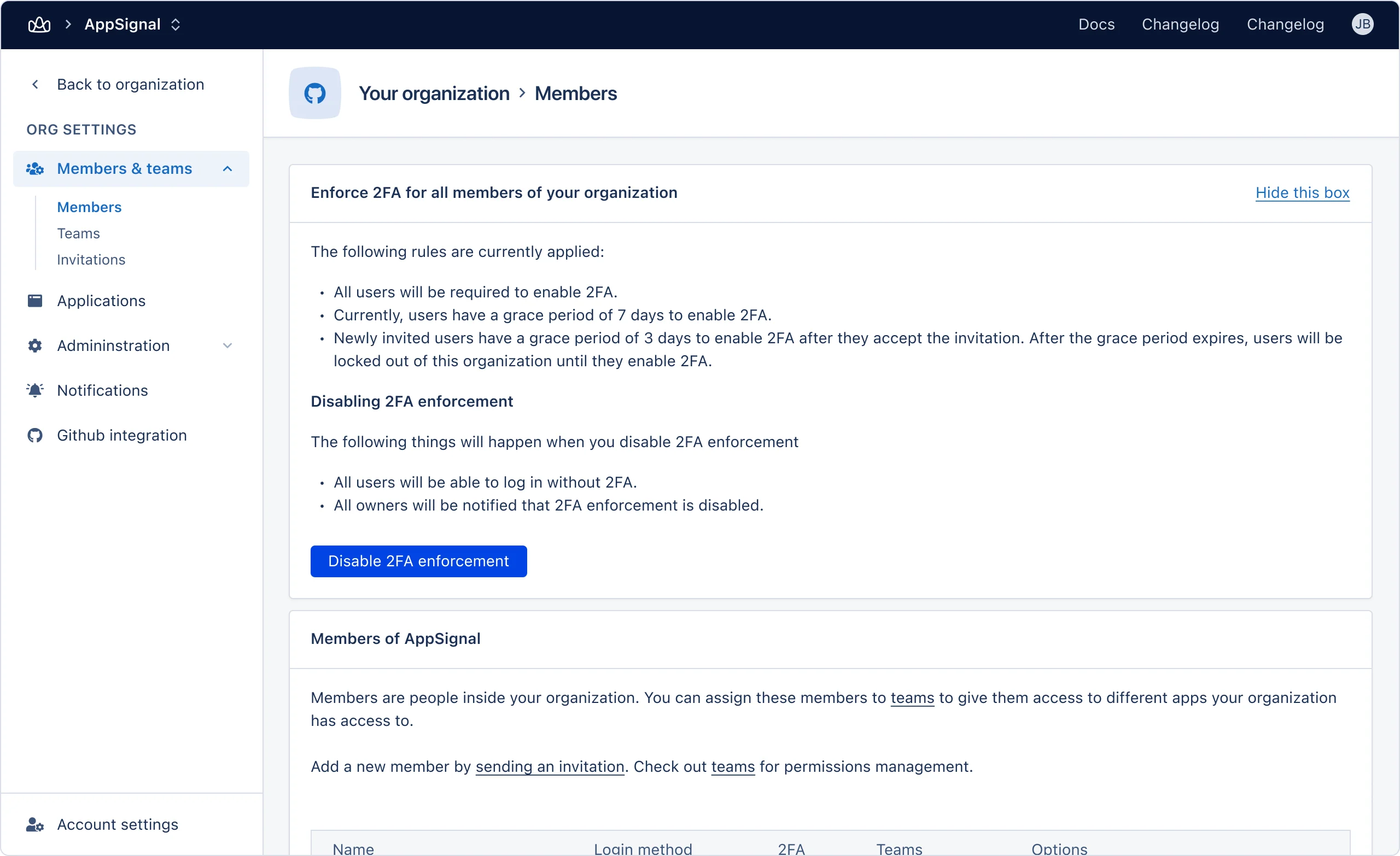Click the Members of AppSignal heading
This screenshot has height=856, width=1400.
(x=395, y=638)
